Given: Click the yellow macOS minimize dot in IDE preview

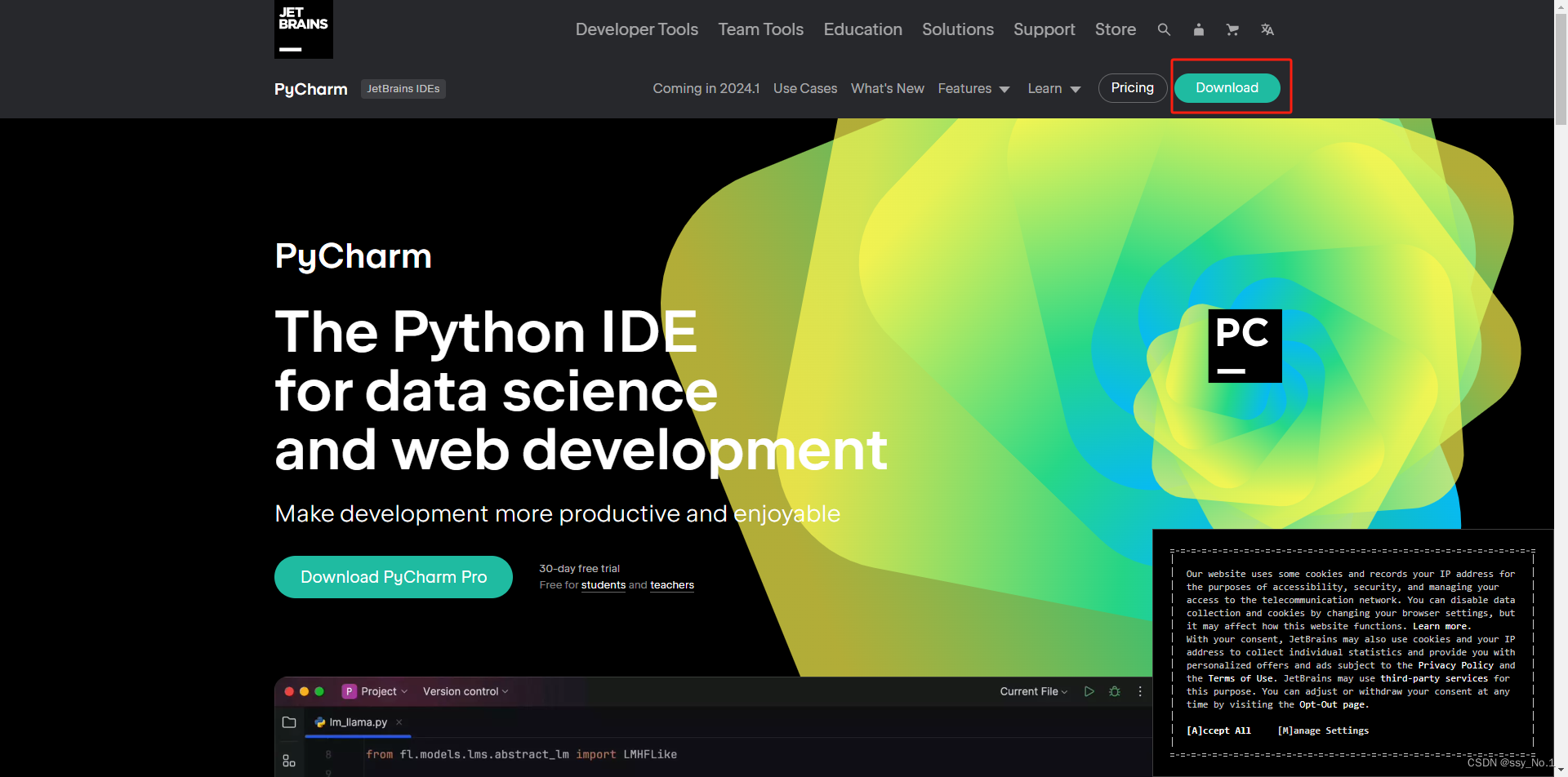Looking at the screenshot, I should tap(304, 691).
